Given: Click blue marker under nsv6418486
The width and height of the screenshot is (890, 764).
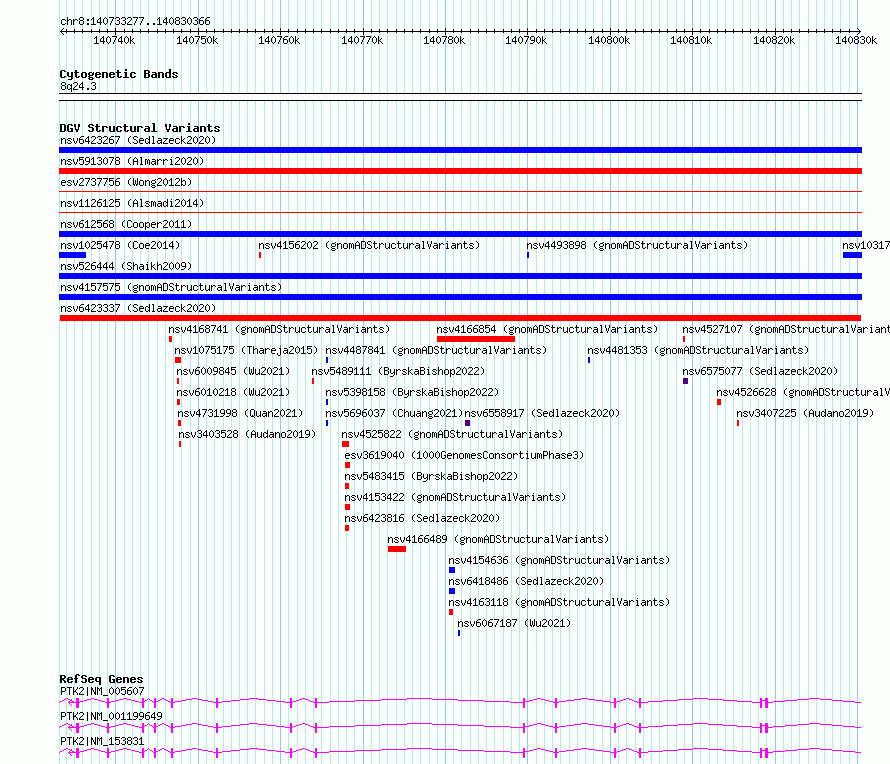Looking at the screenshot, I should point(452,591).
